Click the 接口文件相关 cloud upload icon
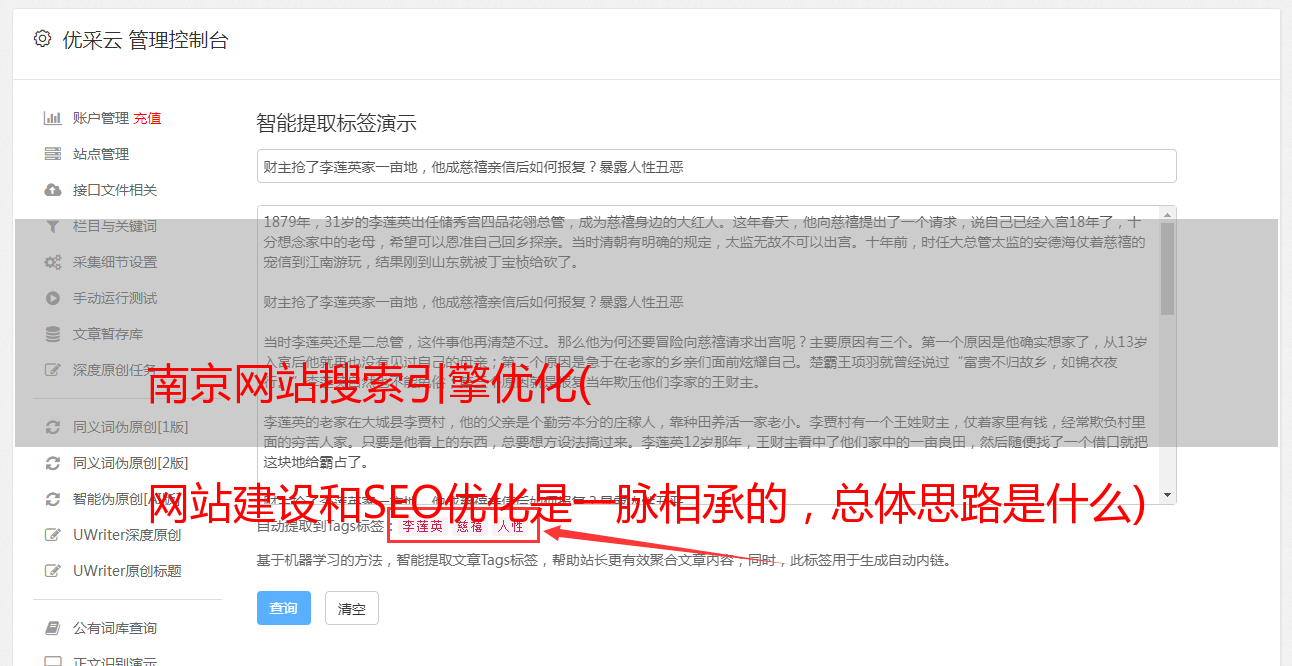The height and width of the screenshot is (666, 1292). point(53,190)
